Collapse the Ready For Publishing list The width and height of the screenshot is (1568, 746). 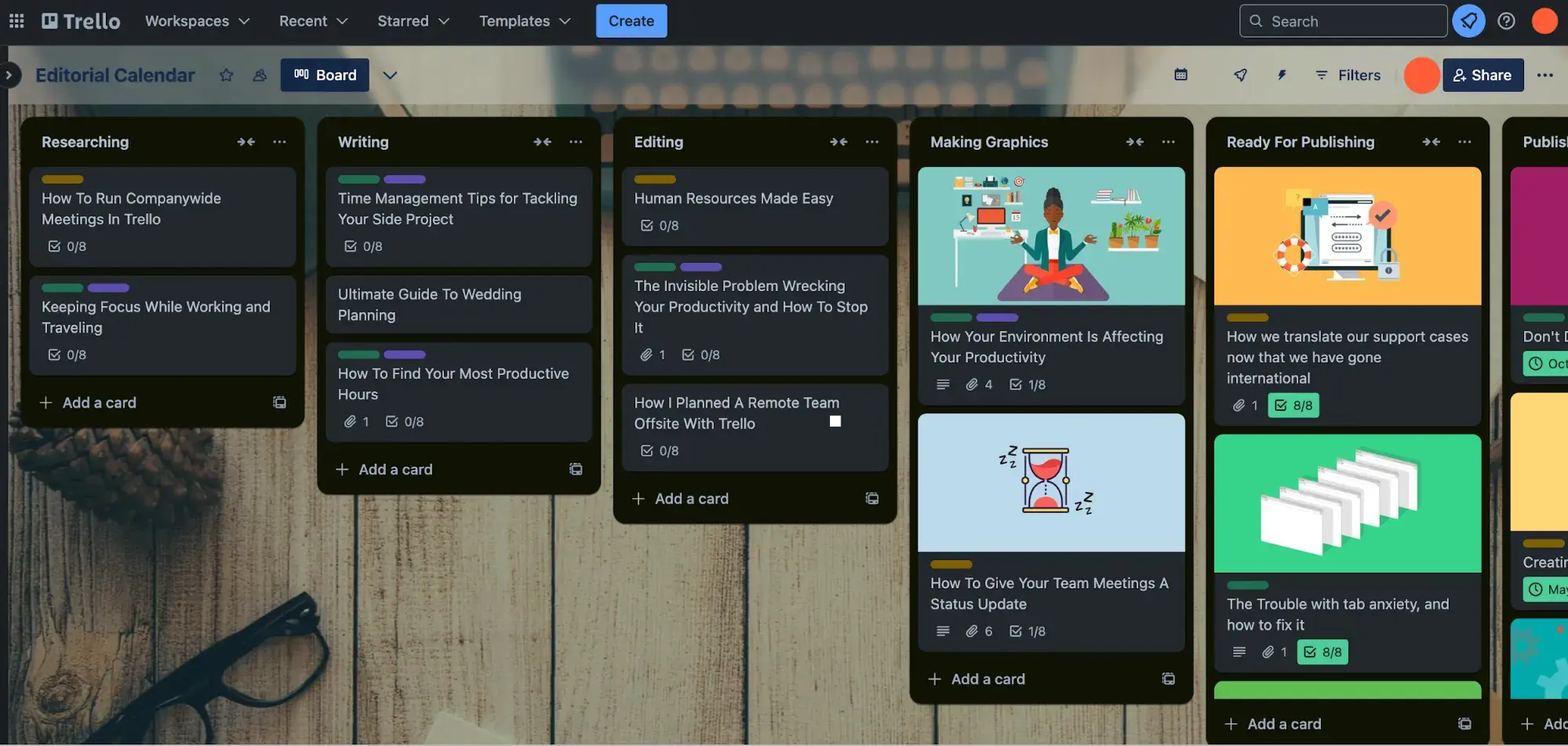pyautogui.click(x=1432, y=142)
